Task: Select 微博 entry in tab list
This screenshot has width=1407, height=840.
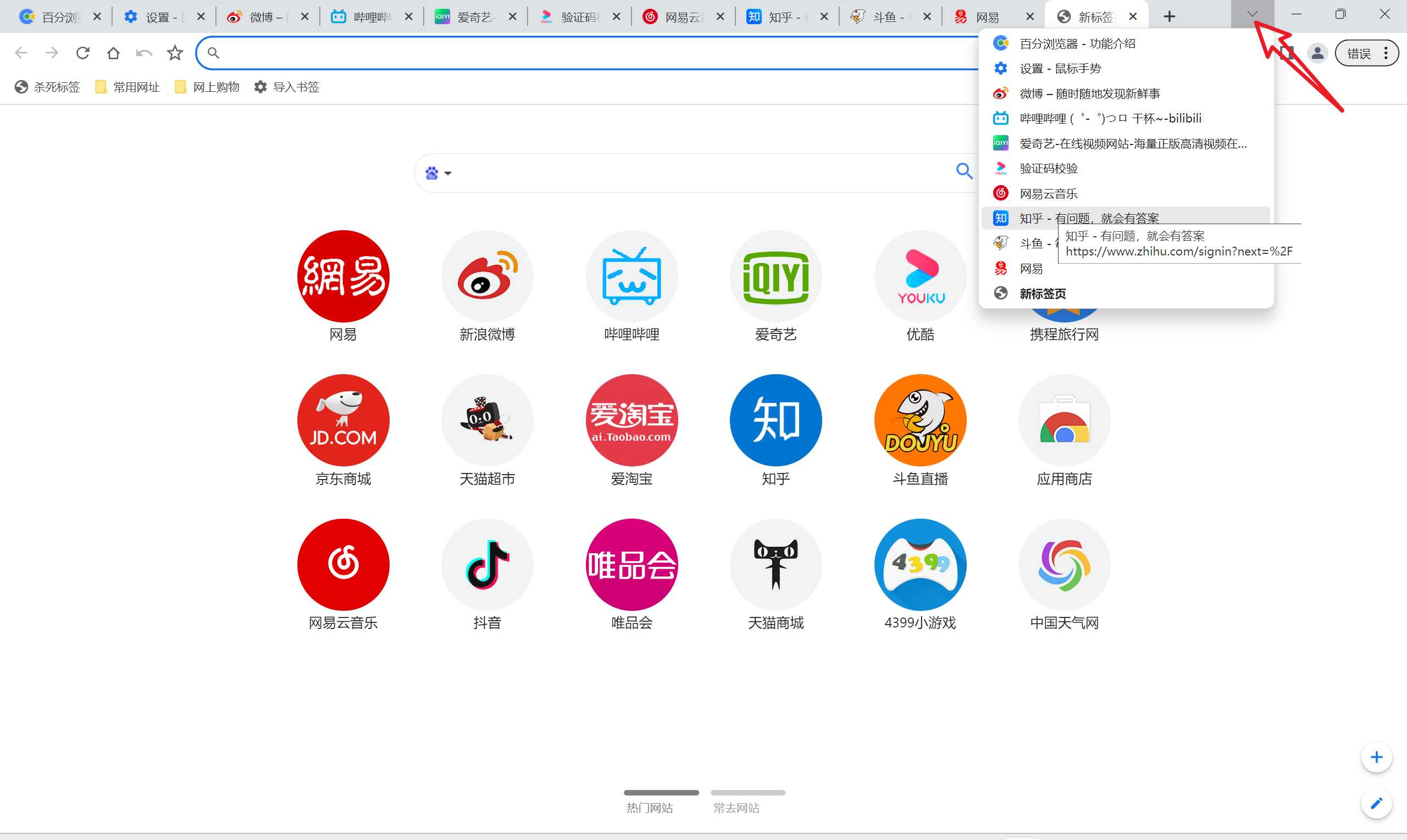Action: point(1125,93)
